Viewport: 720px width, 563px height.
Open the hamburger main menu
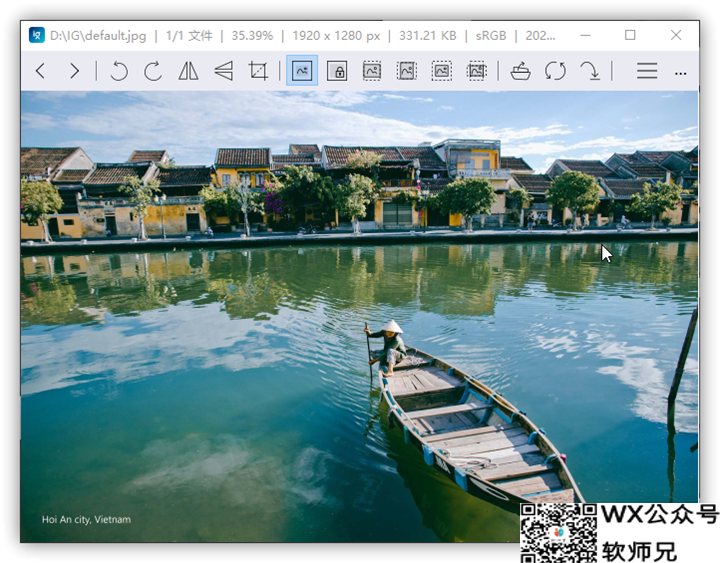tap(647, 71)
